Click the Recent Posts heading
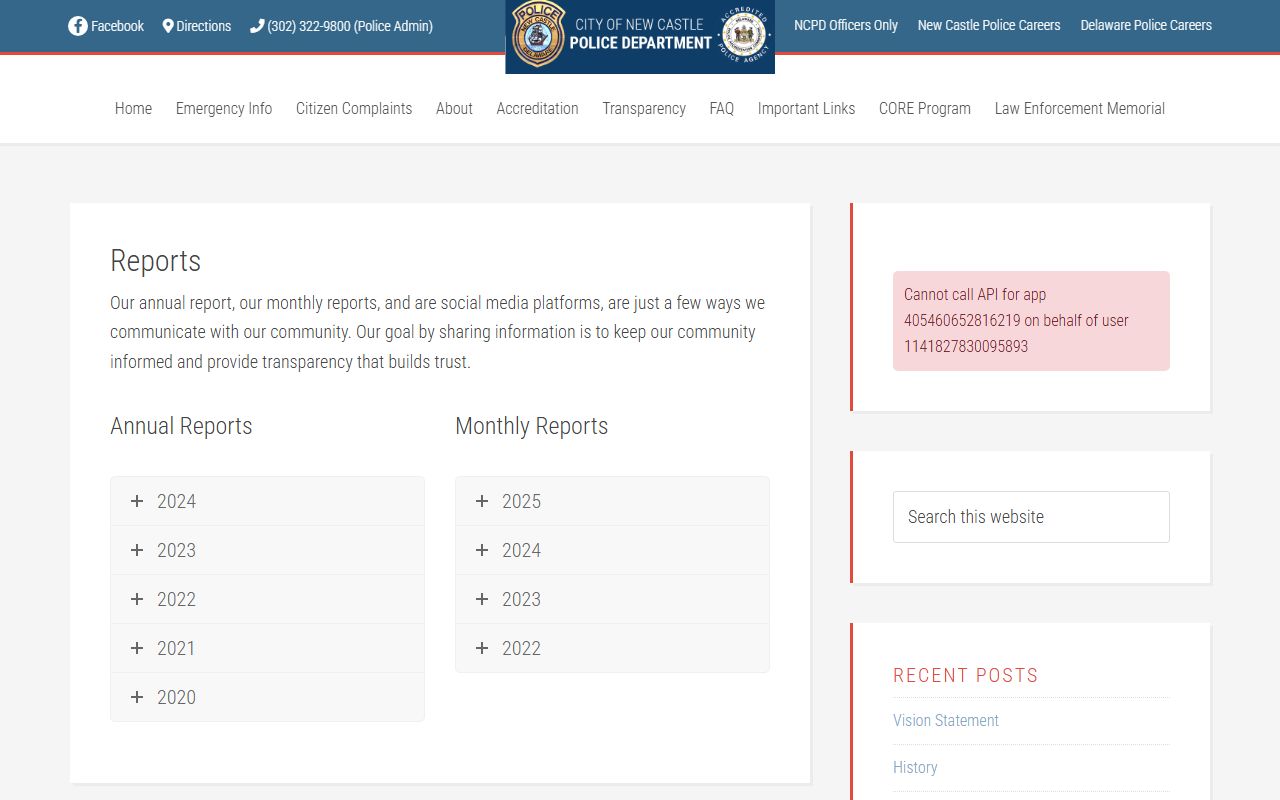This screenshot has height=800, width=1280. point(966,675)
